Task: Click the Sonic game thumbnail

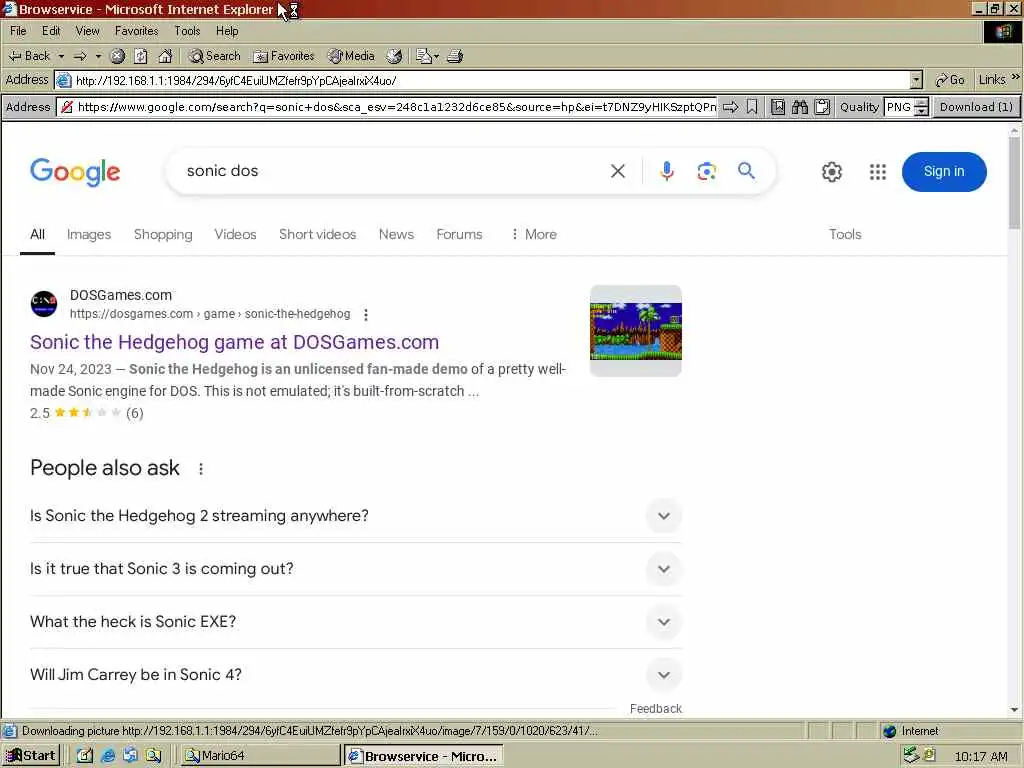Action: 635,330
